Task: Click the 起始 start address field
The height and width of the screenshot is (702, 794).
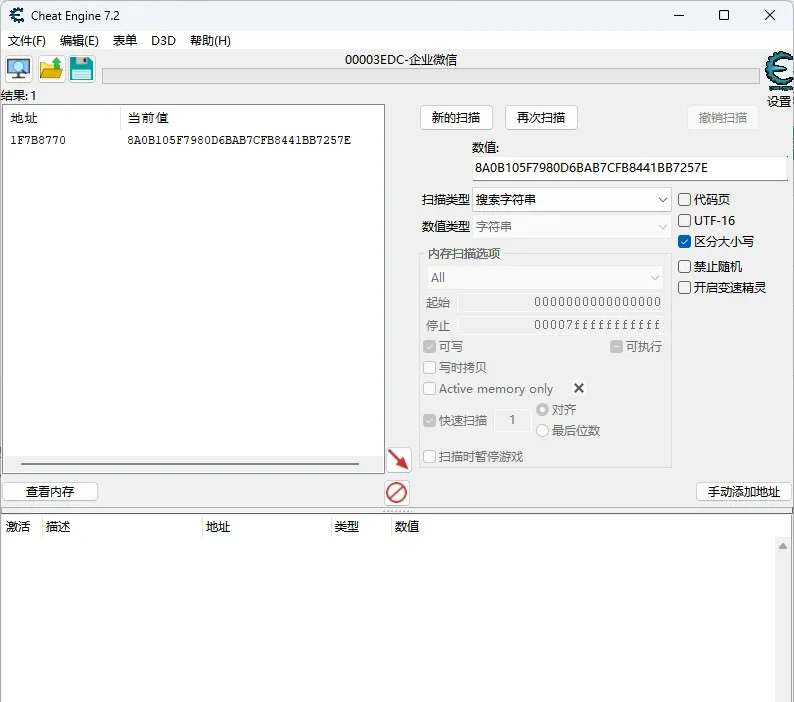Action: (x=560, y=302)
